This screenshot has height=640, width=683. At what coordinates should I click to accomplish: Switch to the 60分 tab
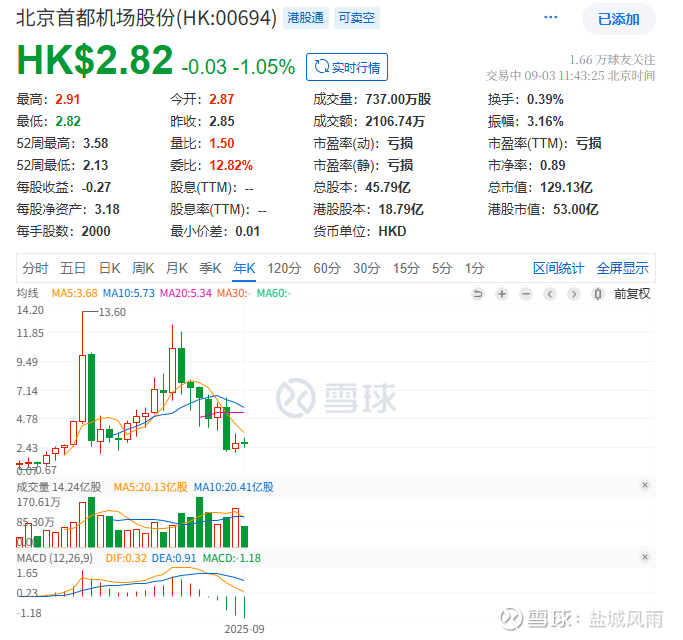click(x=327, y=268)
